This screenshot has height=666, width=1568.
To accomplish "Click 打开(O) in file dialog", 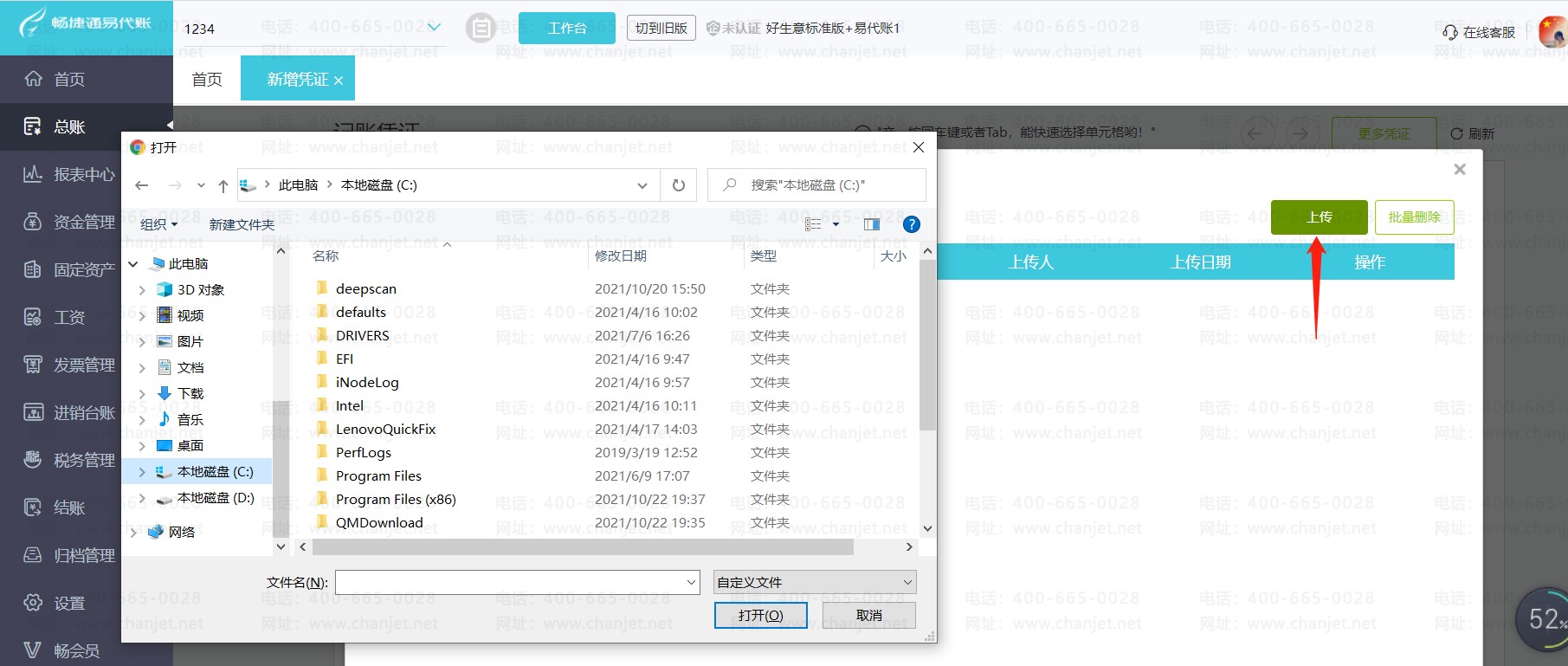I will point(760,616).
